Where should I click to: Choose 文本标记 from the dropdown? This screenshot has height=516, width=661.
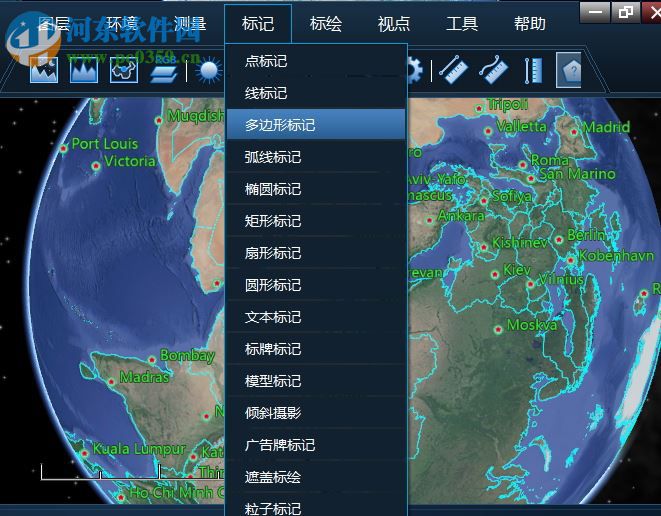point(316,317)
